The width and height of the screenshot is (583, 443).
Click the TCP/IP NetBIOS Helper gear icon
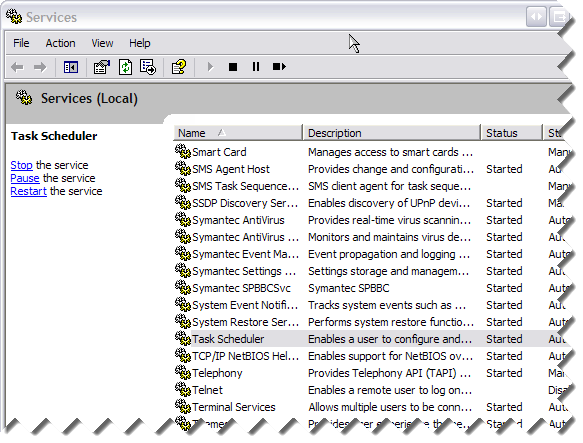183,355
